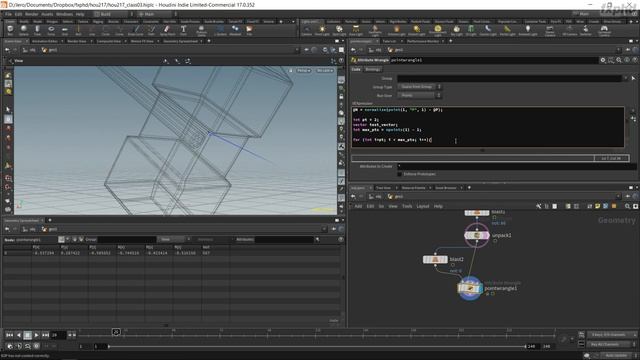Viewport: 640px width, 360px height.
Task: Select the Spray Paint shelf tool
Action: pyautogui.click(x=167, y=30)
